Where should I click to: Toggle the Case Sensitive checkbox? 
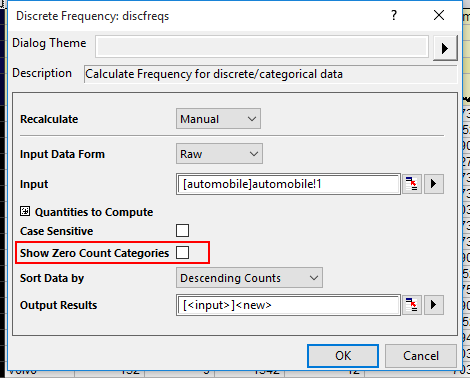tap(182, 231)
